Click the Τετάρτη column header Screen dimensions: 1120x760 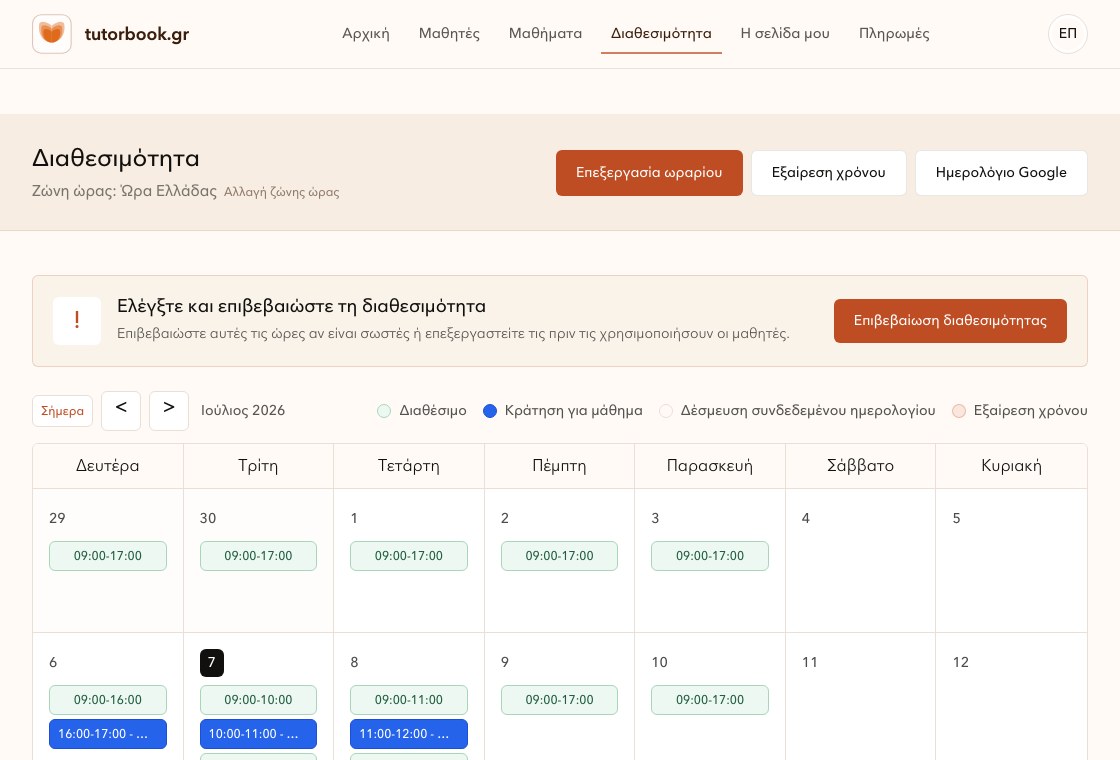pyautogui.click(x=409, y=466)
